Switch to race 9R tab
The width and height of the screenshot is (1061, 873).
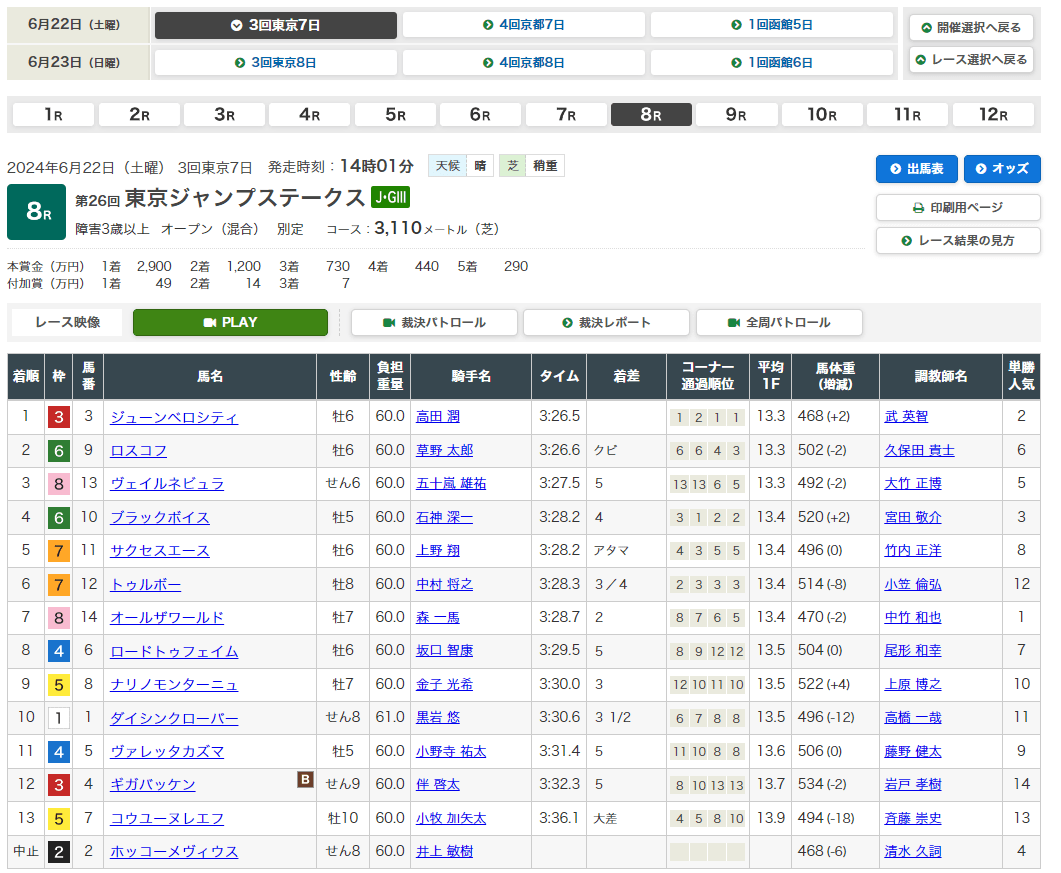(736, 114)
